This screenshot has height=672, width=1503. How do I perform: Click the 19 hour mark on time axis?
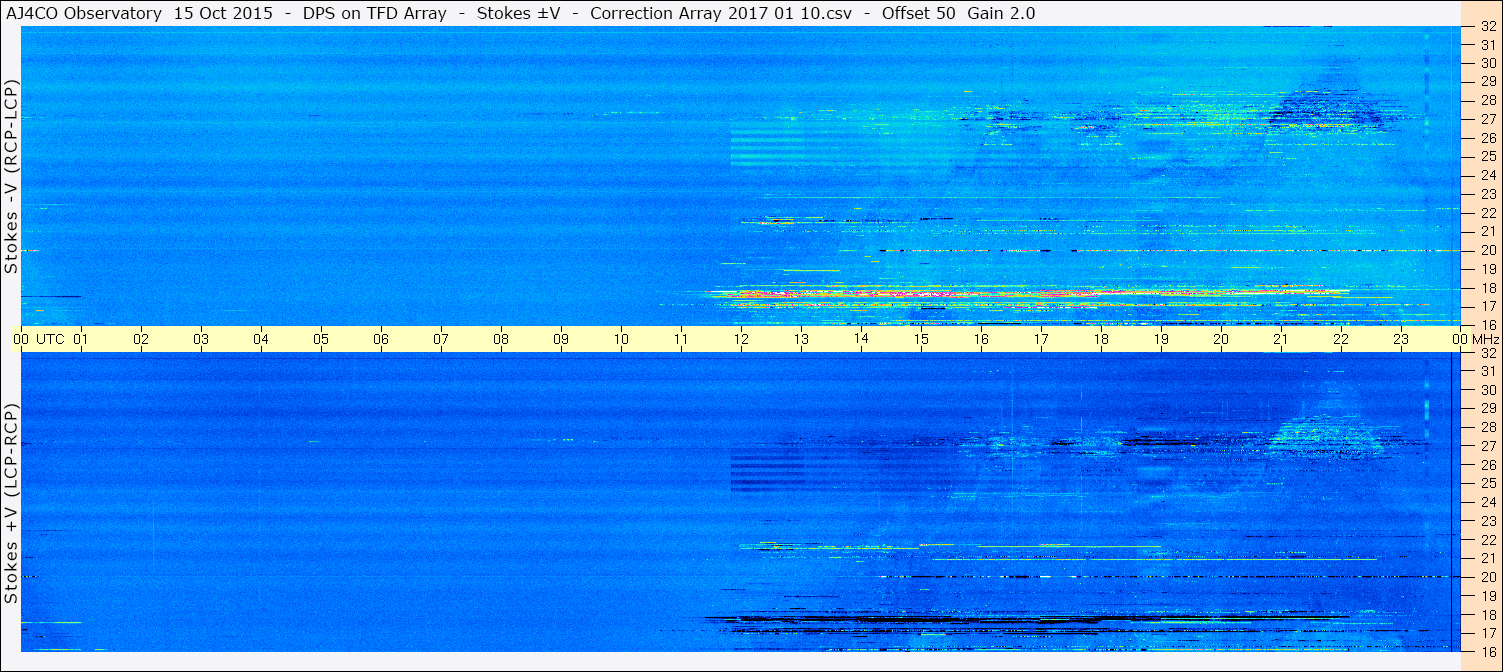coord(1161,339)
